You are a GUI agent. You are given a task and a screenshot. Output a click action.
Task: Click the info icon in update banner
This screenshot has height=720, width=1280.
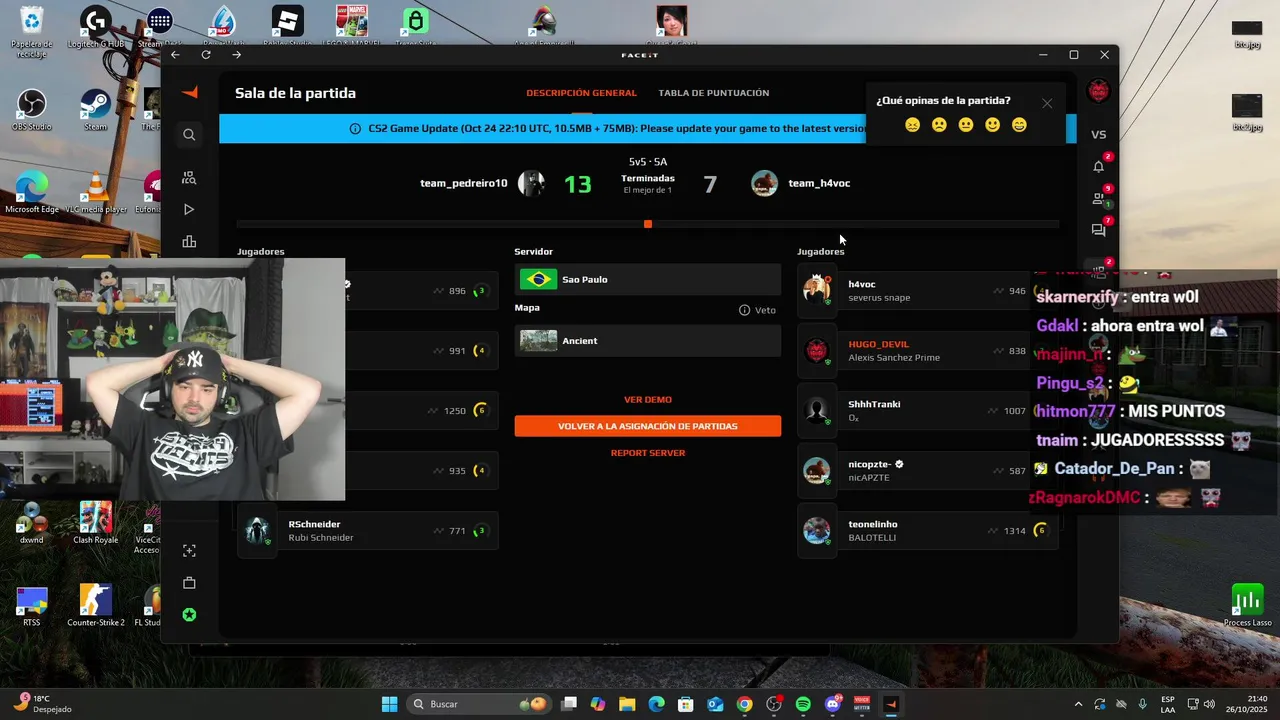tap(355, 129)
